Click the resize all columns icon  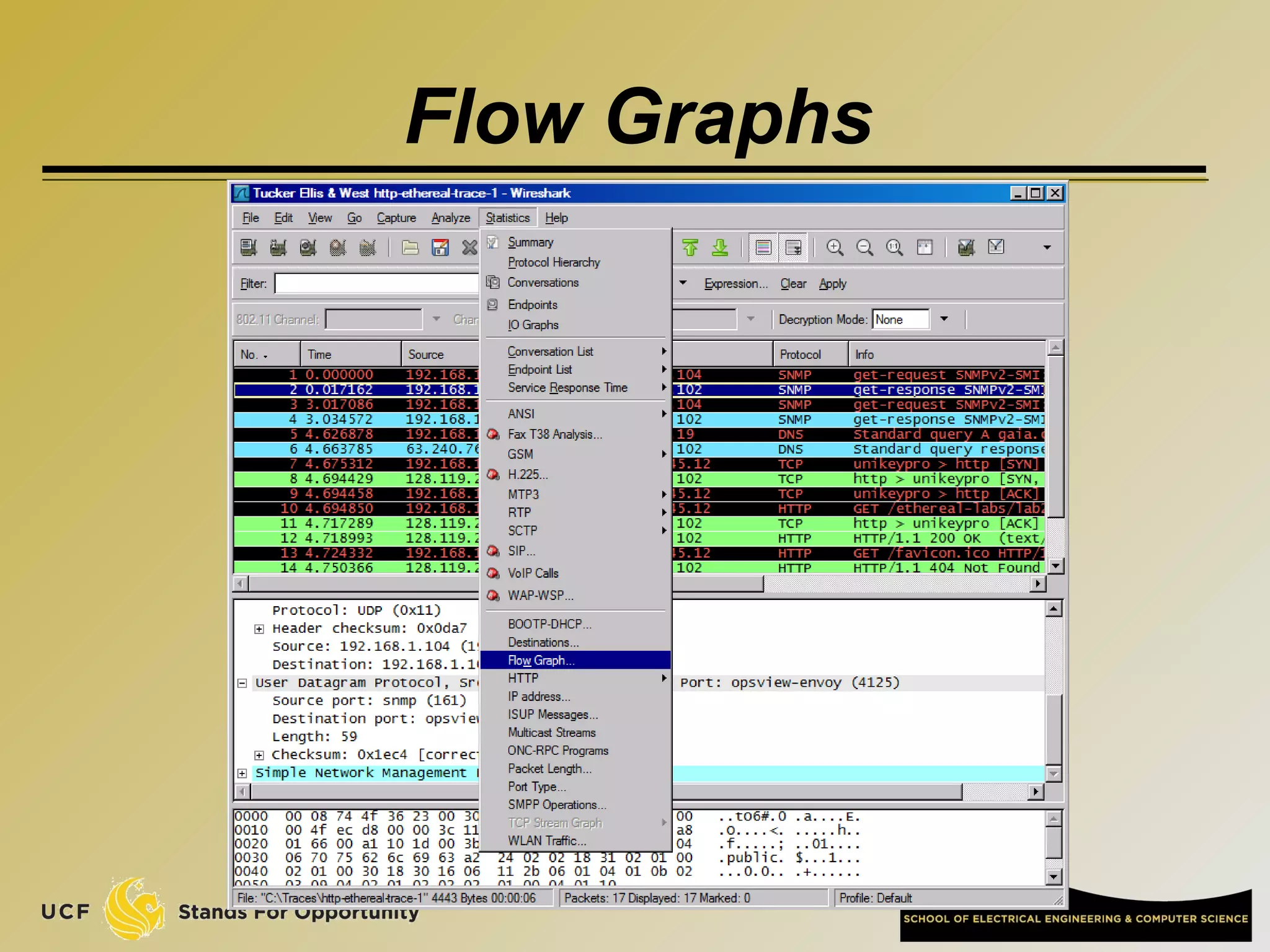pos(925,248)
